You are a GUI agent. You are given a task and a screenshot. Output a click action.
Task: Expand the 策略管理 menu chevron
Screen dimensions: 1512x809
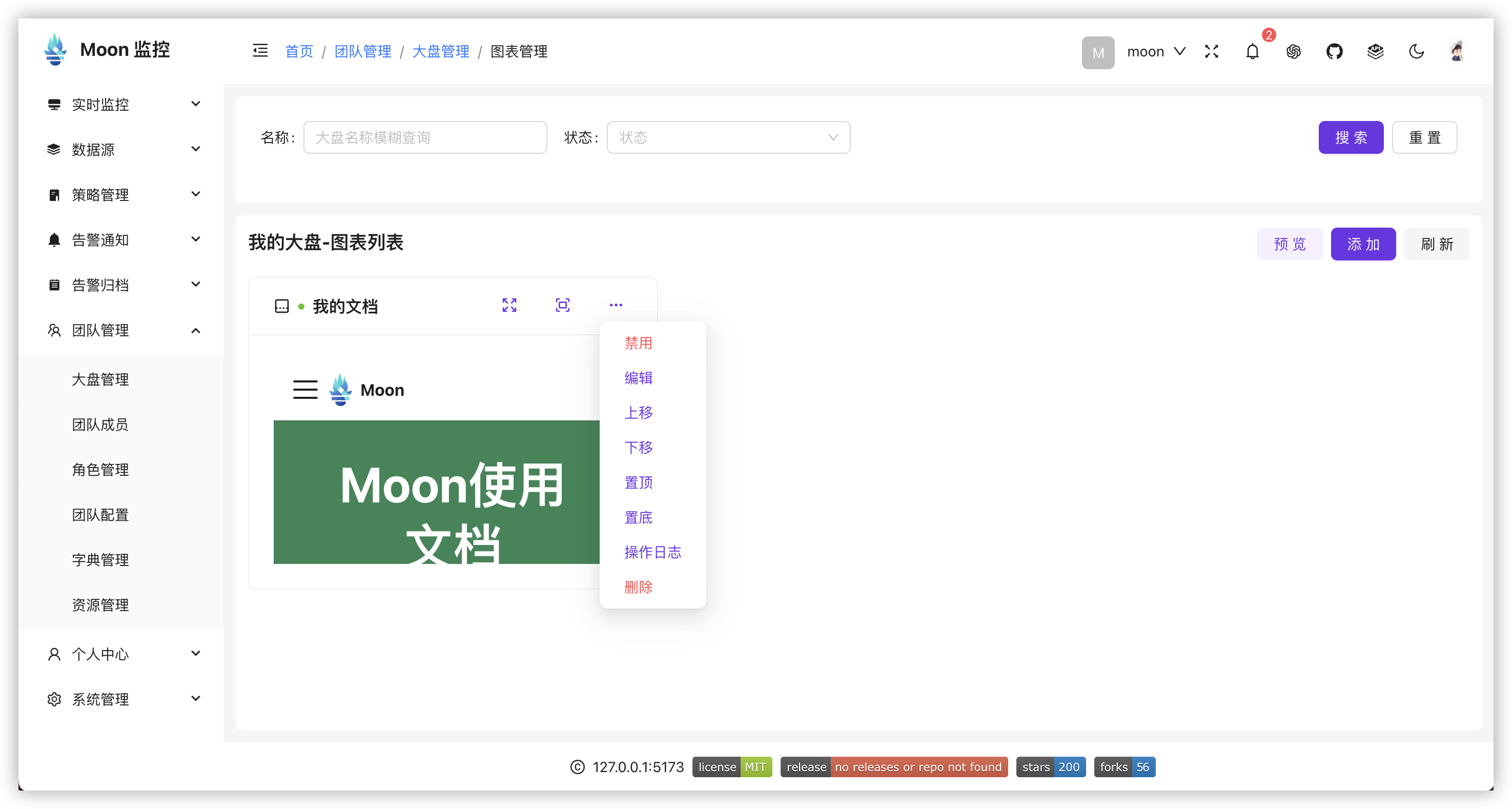196,194
